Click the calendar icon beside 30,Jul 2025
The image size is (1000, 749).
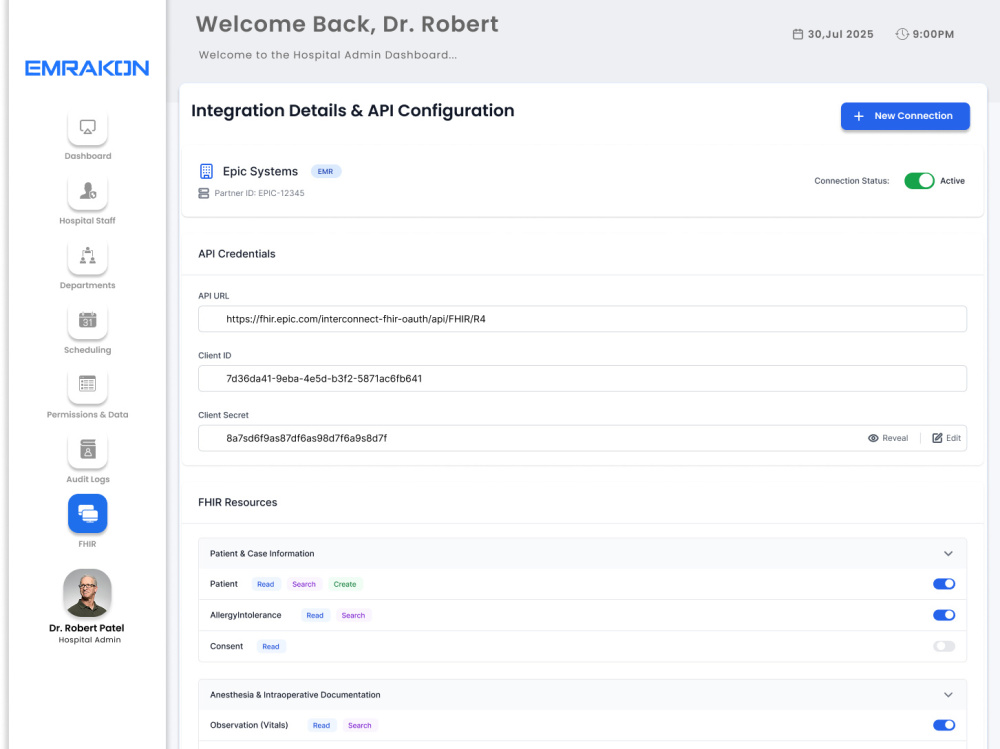[798, 34]
